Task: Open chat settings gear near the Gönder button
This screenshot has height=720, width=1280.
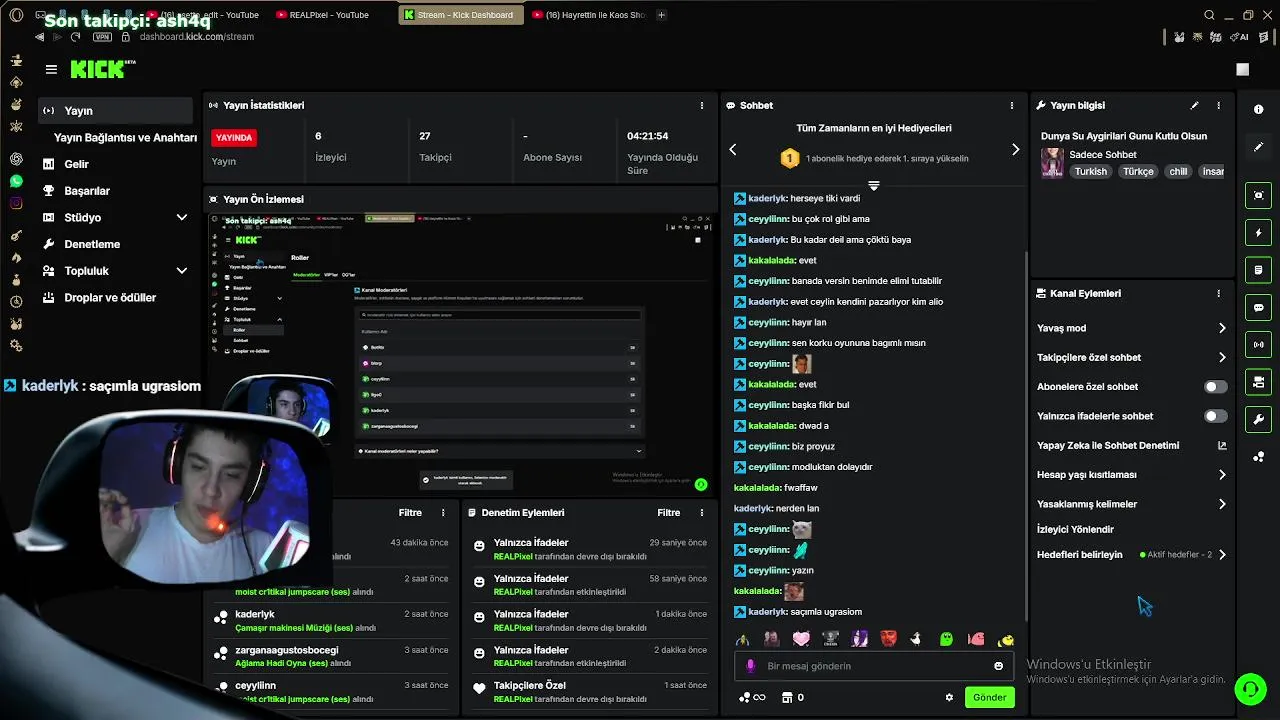Action: point(949,697)
